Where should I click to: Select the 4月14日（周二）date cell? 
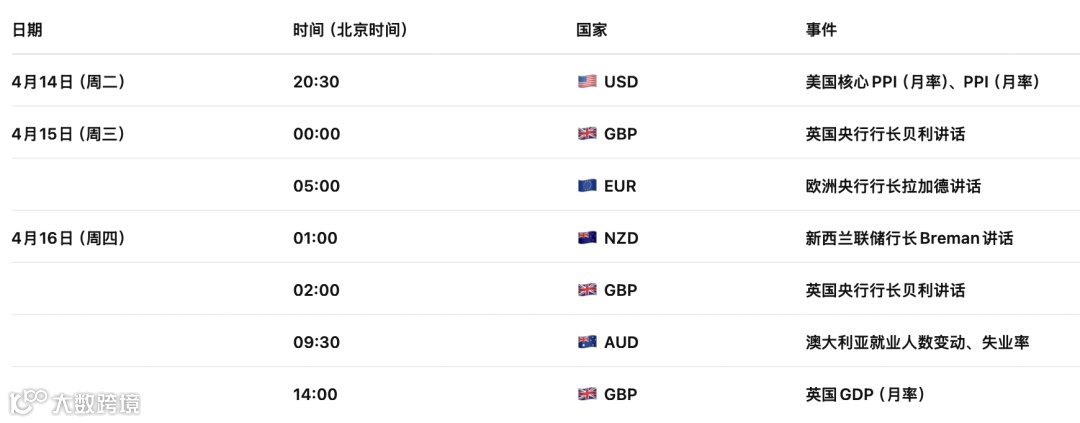(69, 82)
